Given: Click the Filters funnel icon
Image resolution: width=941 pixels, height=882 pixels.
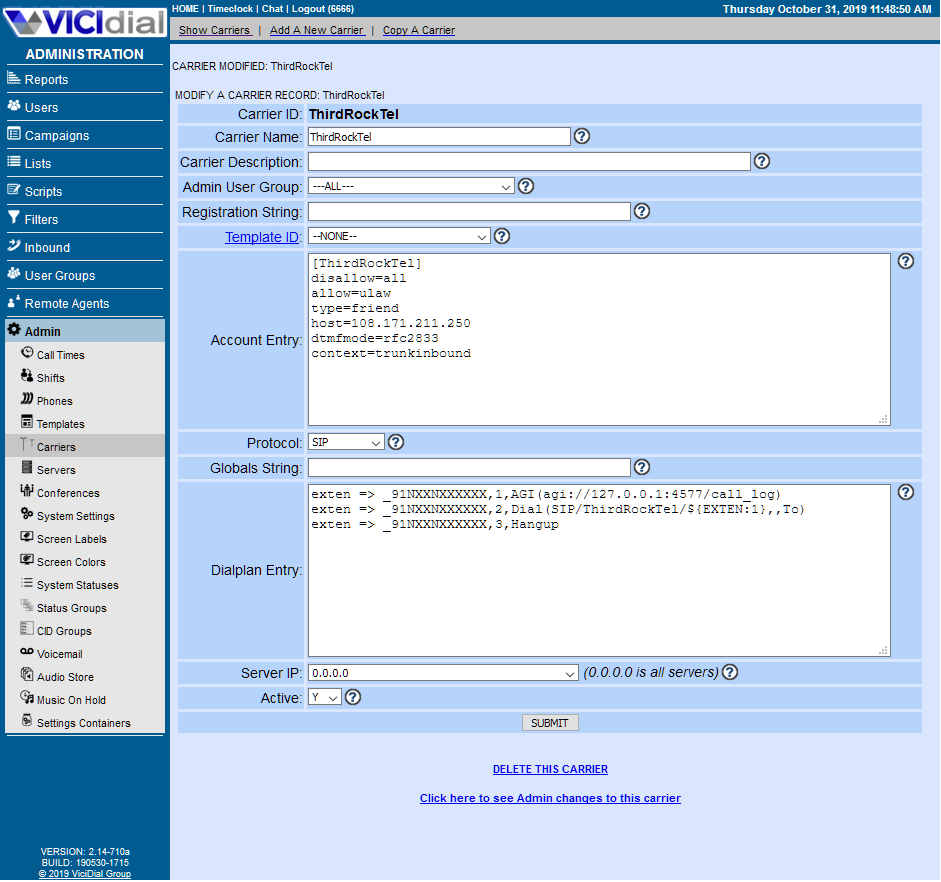Looking at the screenshot, I should [x=14, y=218].
